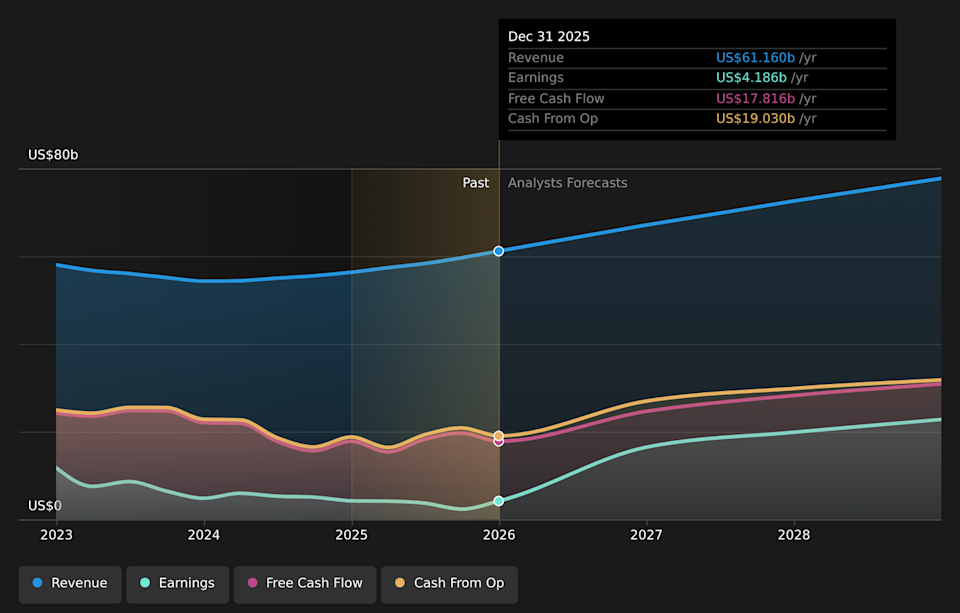The width and height of the screenshot is (960, 613).
Task: Toggle the Revenue series legend button
Action: click(70, 583)
